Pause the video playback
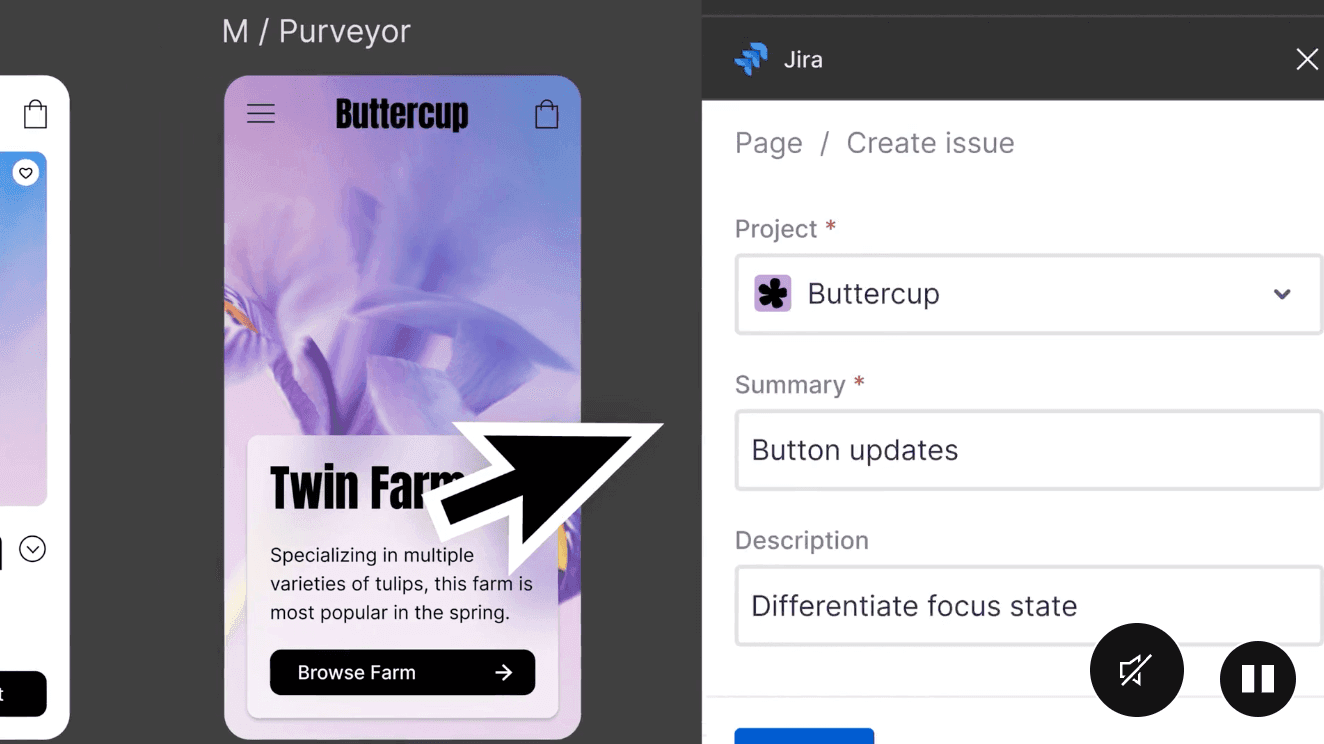The height and width of the screenshot is (744, 1324). pos(1257,679)
